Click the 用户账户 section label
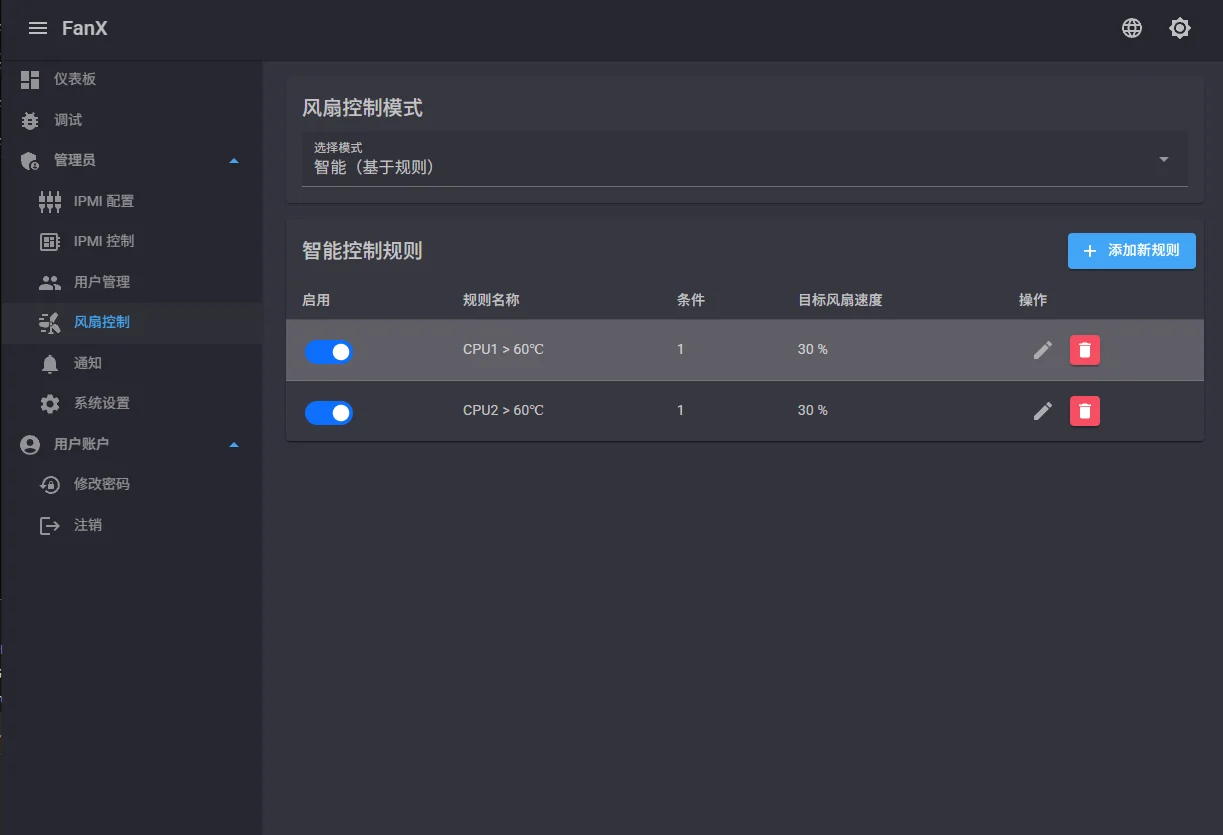This screenshot has height=835, width=1223. [x=82, y=445]
